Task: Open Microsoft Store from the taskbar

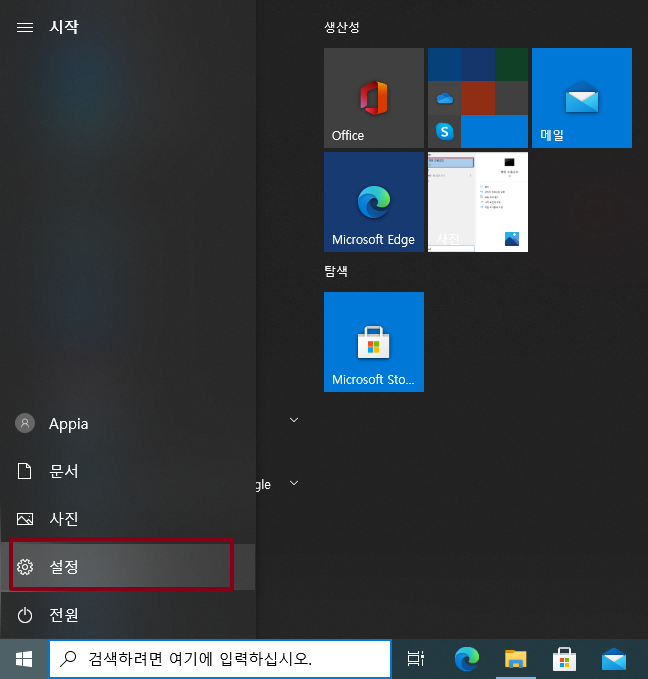Action: pyautogui.click(x=564, y=659)
